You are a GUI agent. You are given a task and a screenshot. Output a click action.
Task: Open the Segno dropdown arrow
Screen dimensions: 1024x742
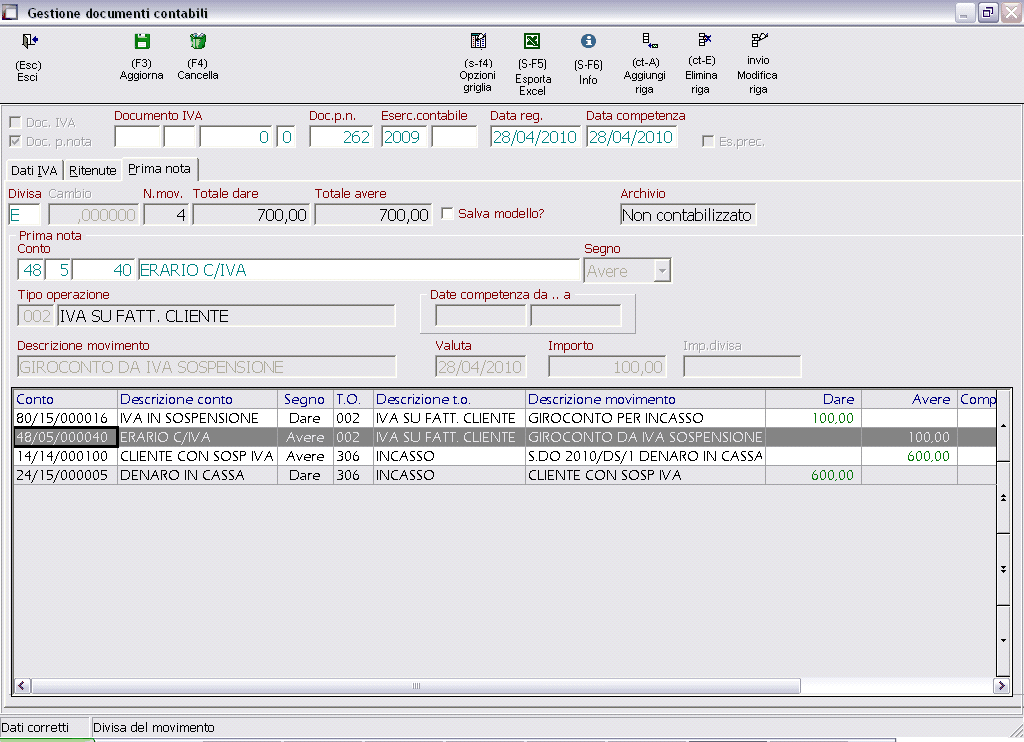(662, 270)
